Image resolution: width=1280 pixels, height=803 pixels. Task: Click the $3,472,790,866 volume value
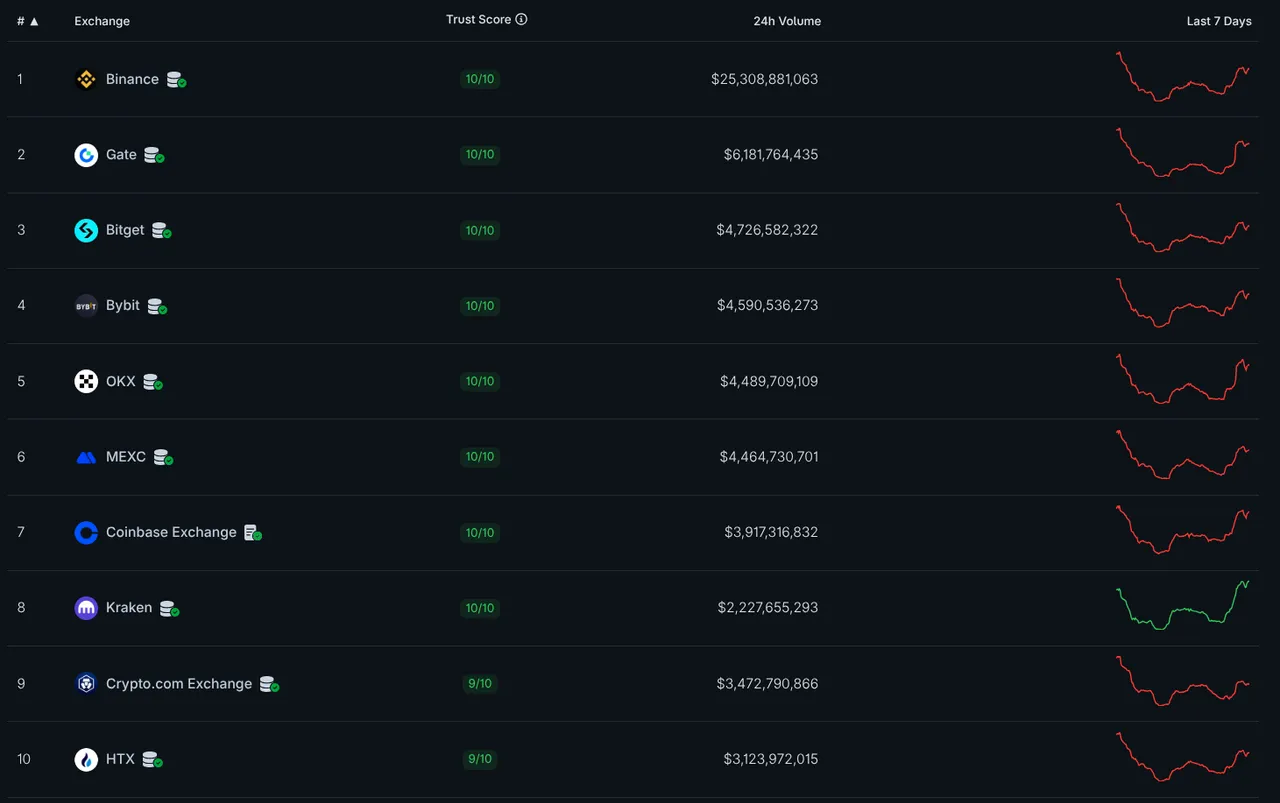click(767, 684)
